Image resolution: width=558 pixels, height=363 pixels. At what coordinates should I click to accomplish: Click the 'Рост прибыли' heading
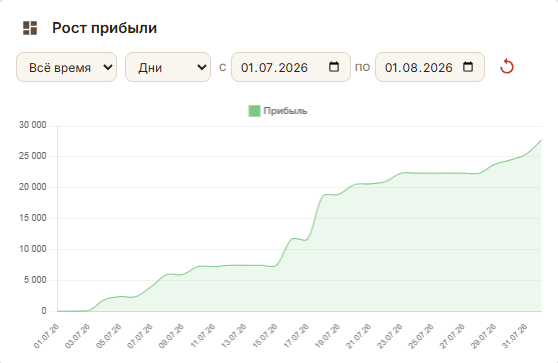coord(105,28)
